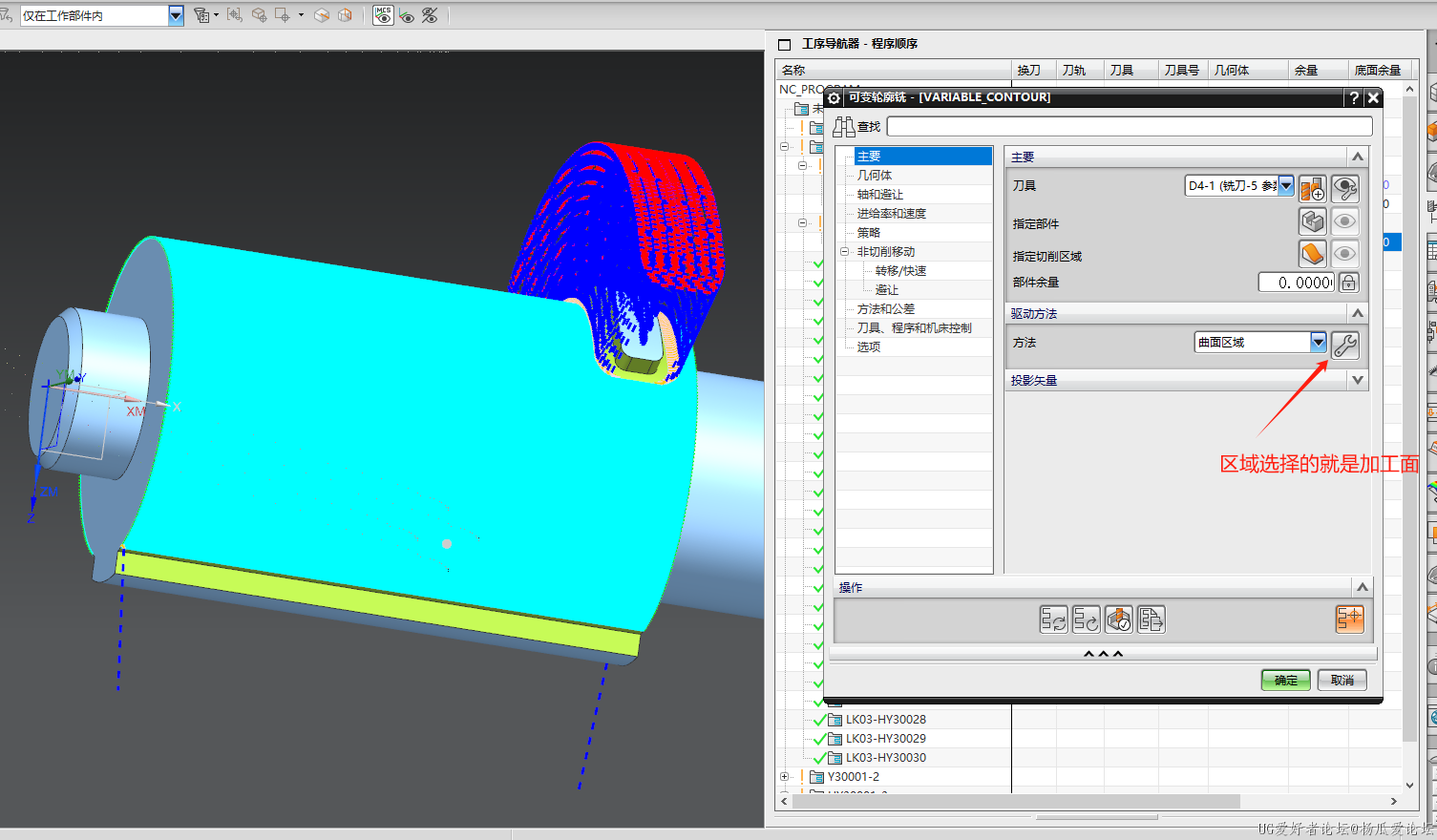The height and width of the screenshot is (840, 1437).
Task: Click the edge-highlighted box toolbar icon
Action: 322,15
